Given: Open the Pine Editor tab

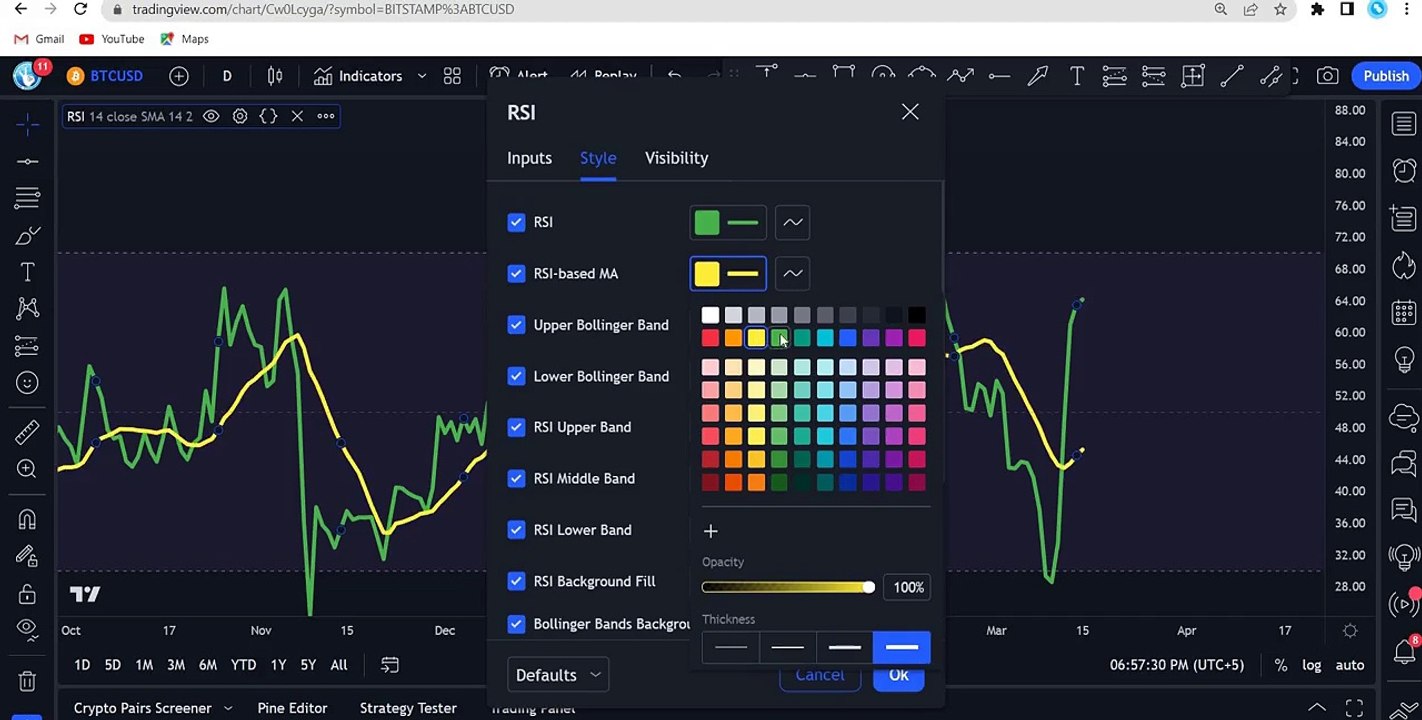Looking at the screenshot, I should pos(292,708).
